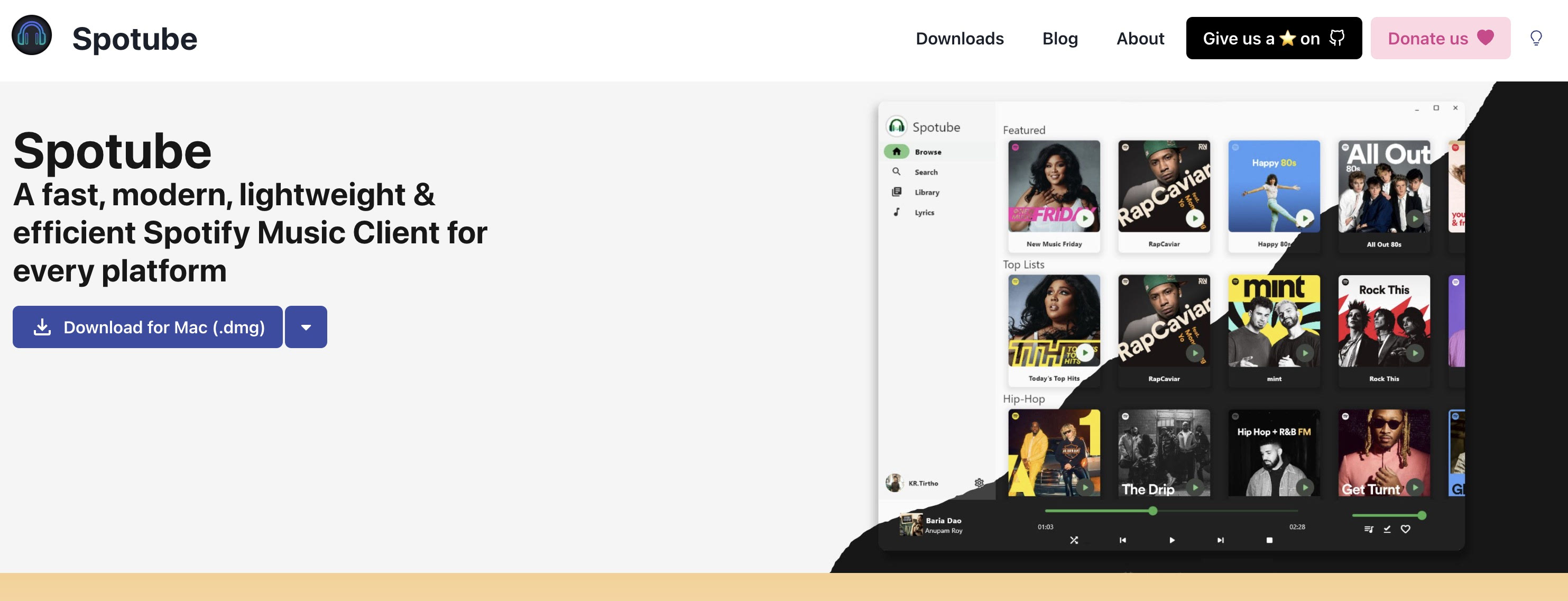Play the Featured RapCaviar playlist
The height and width of the screenshot is (601, 1568).
tap(1195, 218)
